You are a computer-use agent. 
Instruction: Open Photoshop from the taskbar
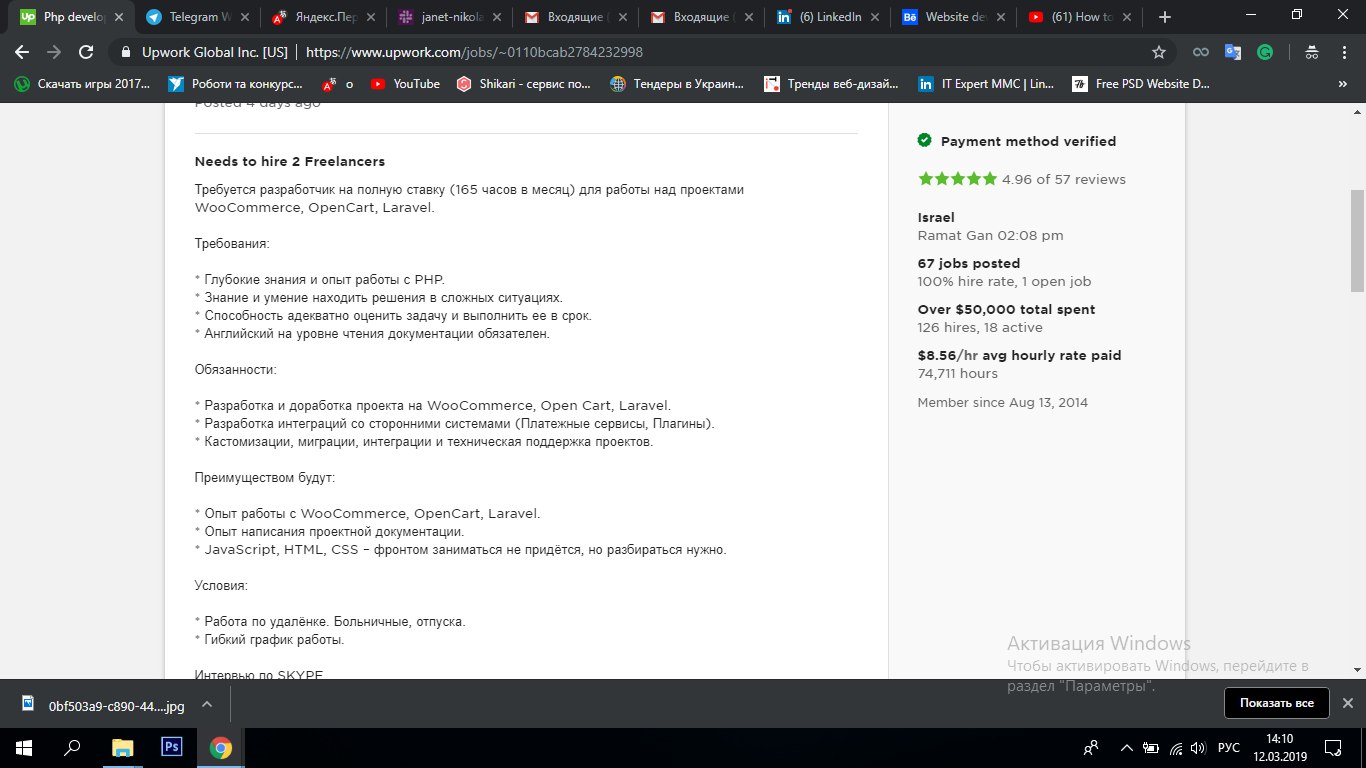pos(172,748)
